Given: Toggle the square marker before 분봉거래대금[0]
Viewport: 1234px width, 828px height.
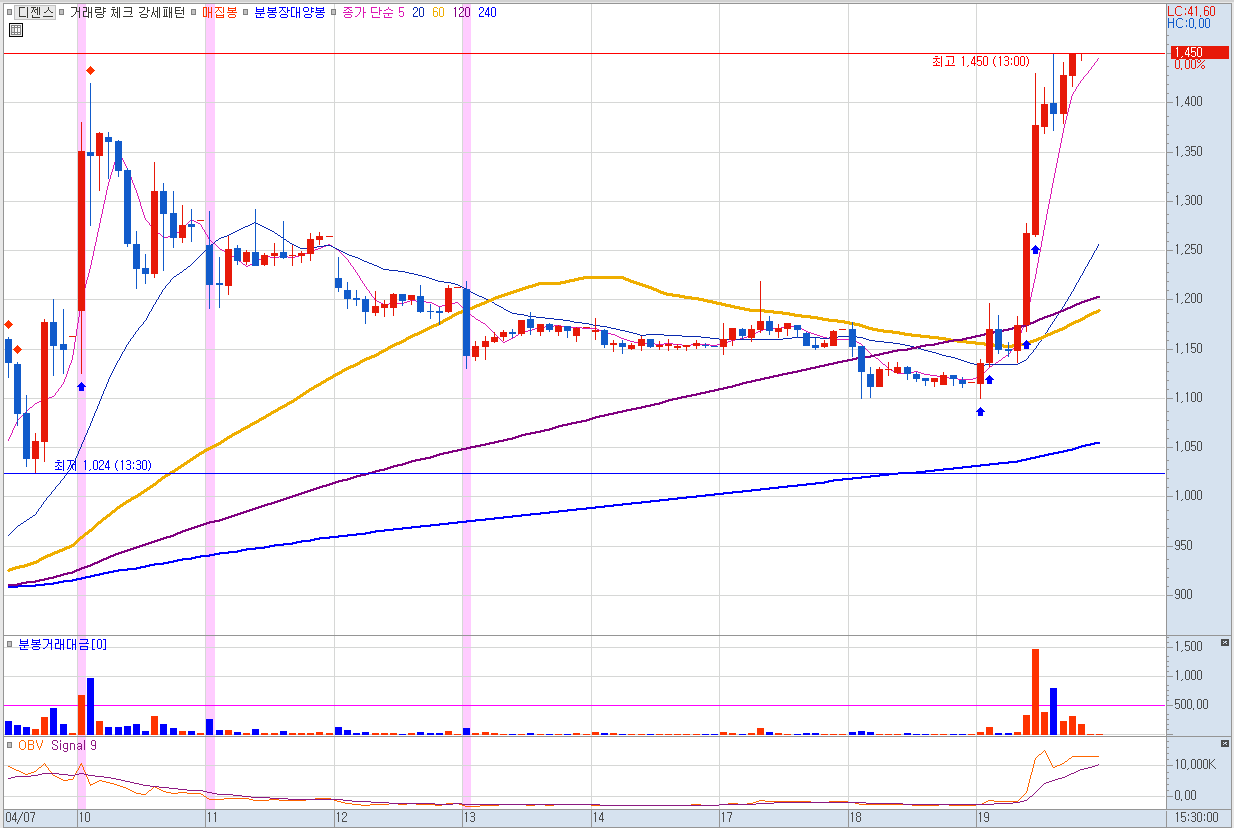Looking at the screenshot, I should [x=10, y=645].
